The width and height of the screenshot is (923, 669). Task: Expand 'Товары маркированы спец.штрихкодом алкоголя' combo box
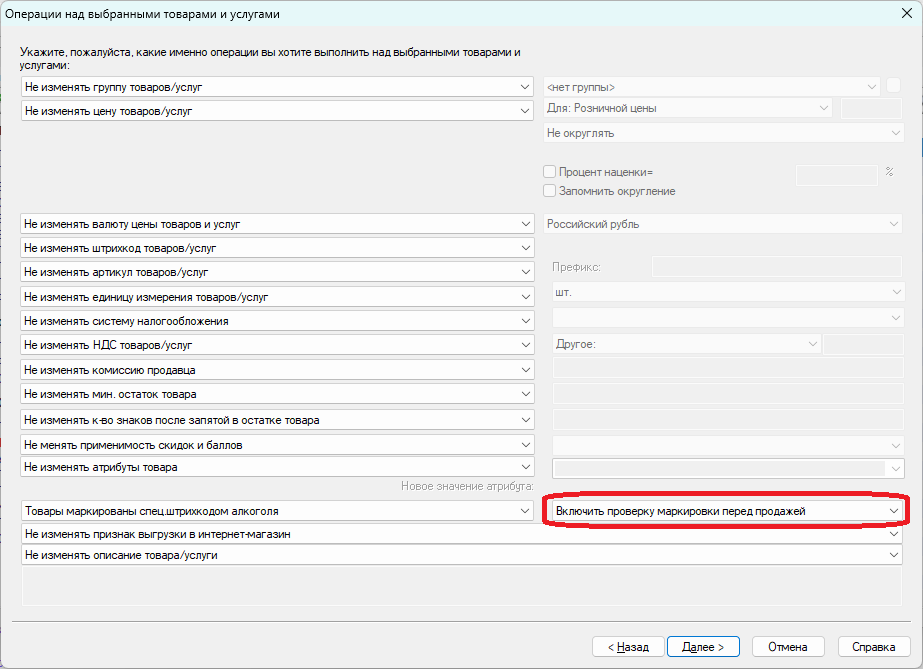(x=277, y=511)
